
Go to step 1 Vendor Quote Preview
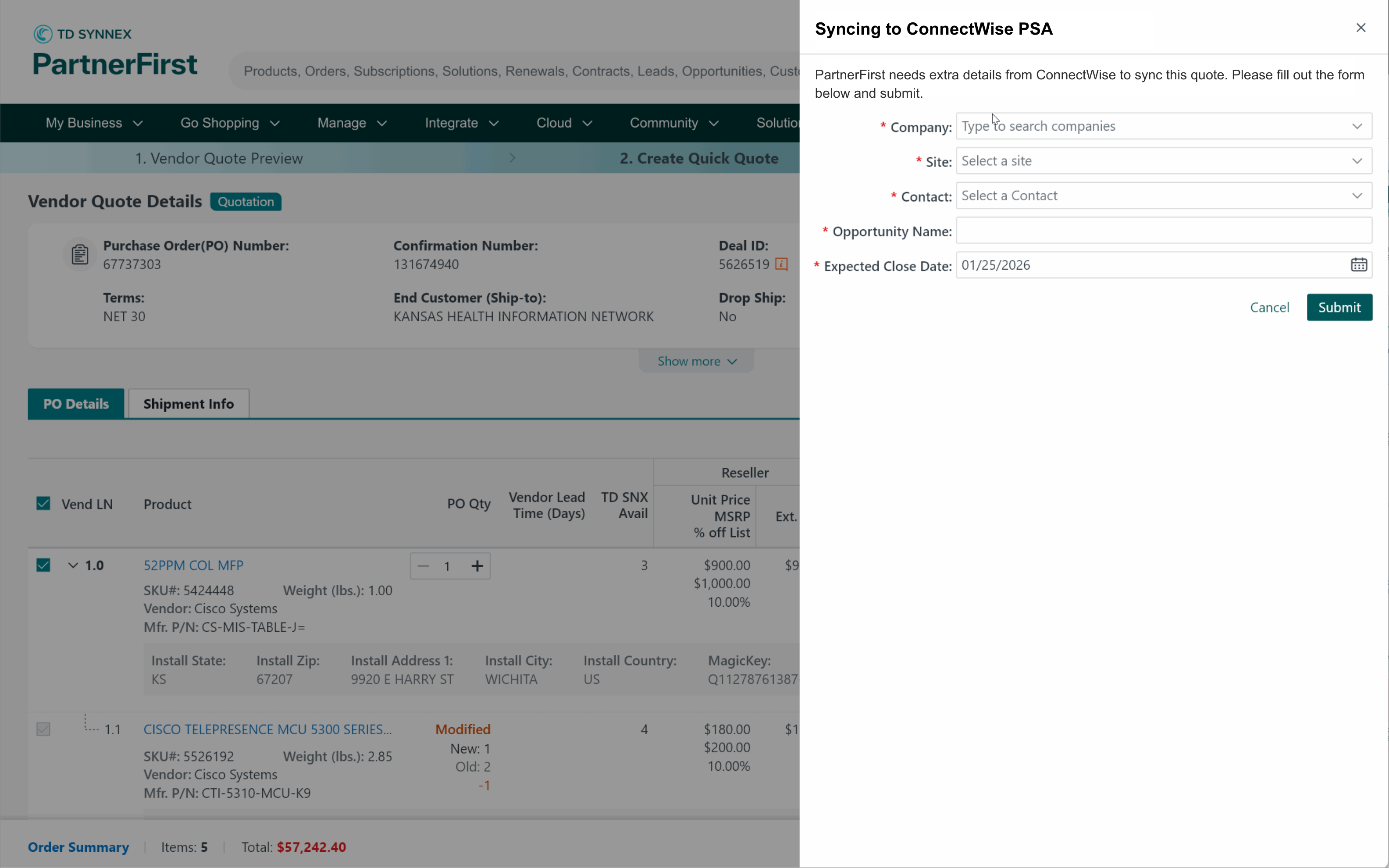(219, 158)
